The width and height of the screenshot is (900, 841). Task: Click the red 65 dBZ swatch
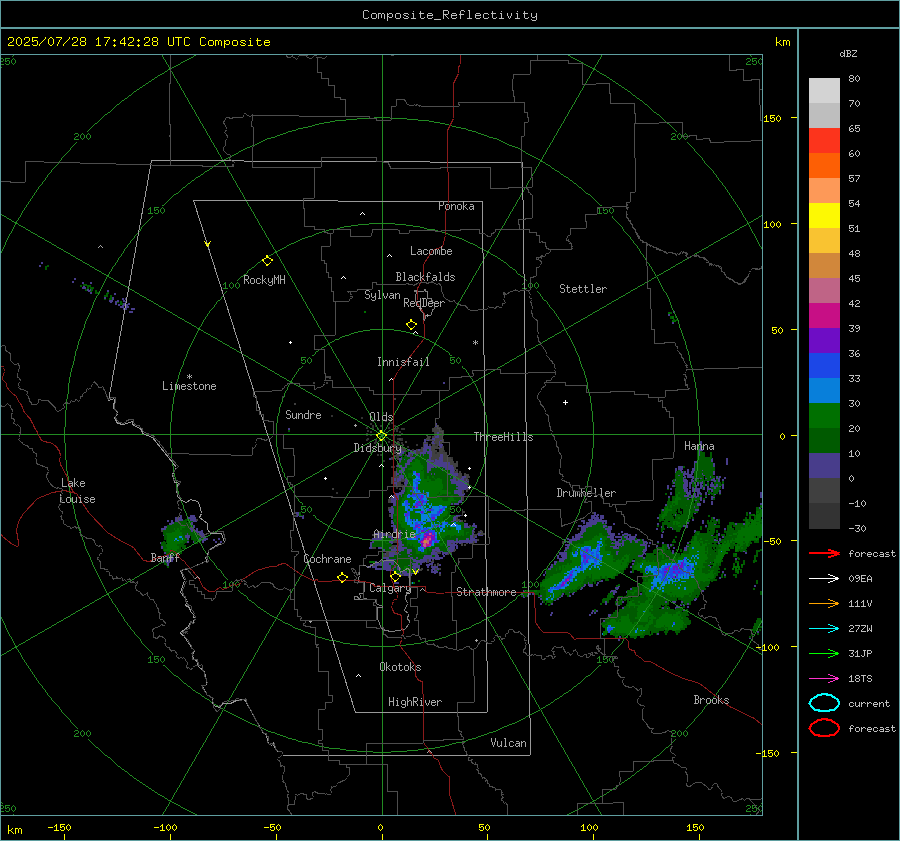click(x=824, y=140)
